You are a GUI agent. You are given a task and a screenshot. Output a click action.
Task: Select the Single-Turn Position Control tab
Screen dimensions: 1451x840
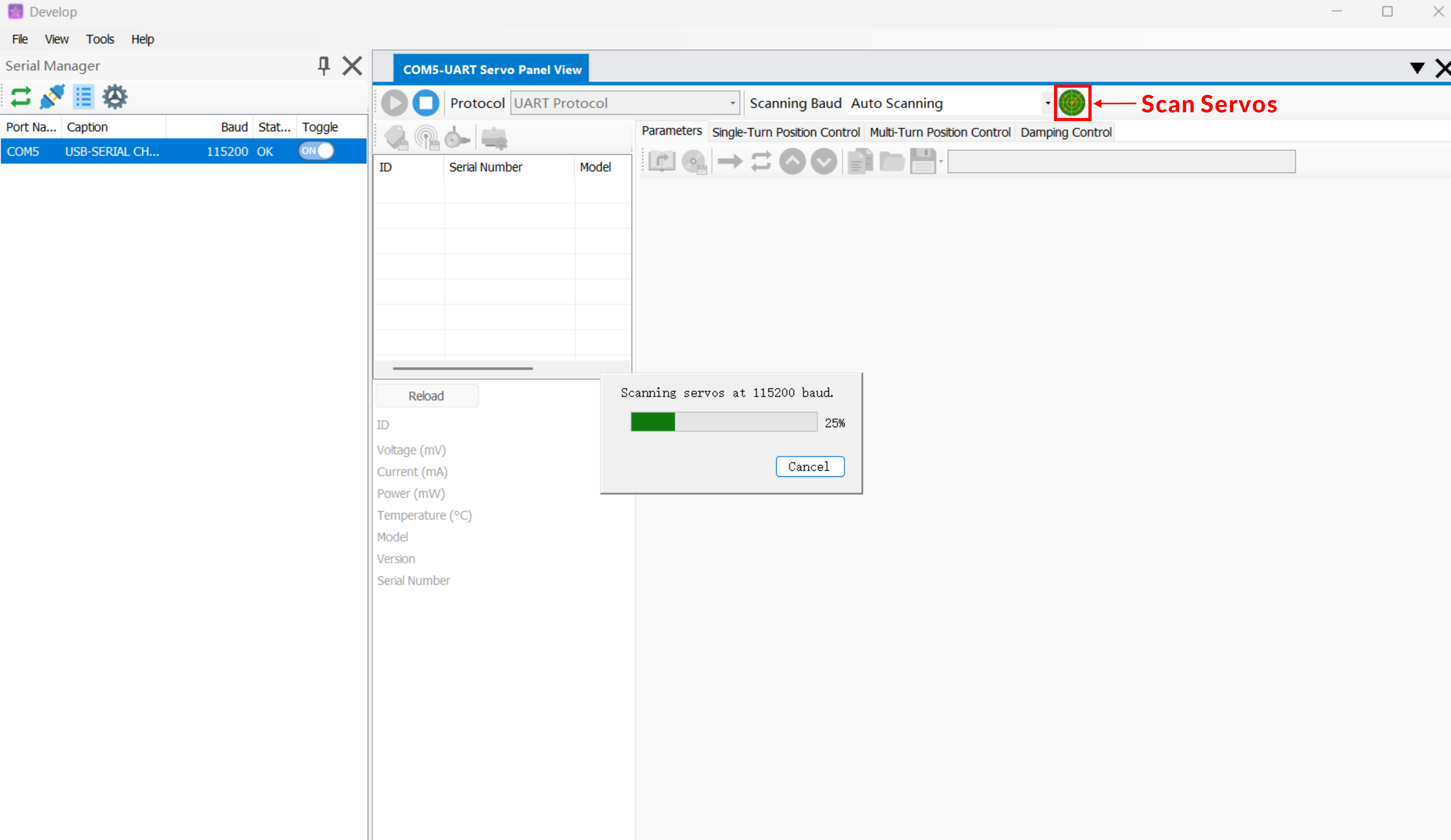coord(785,132)
